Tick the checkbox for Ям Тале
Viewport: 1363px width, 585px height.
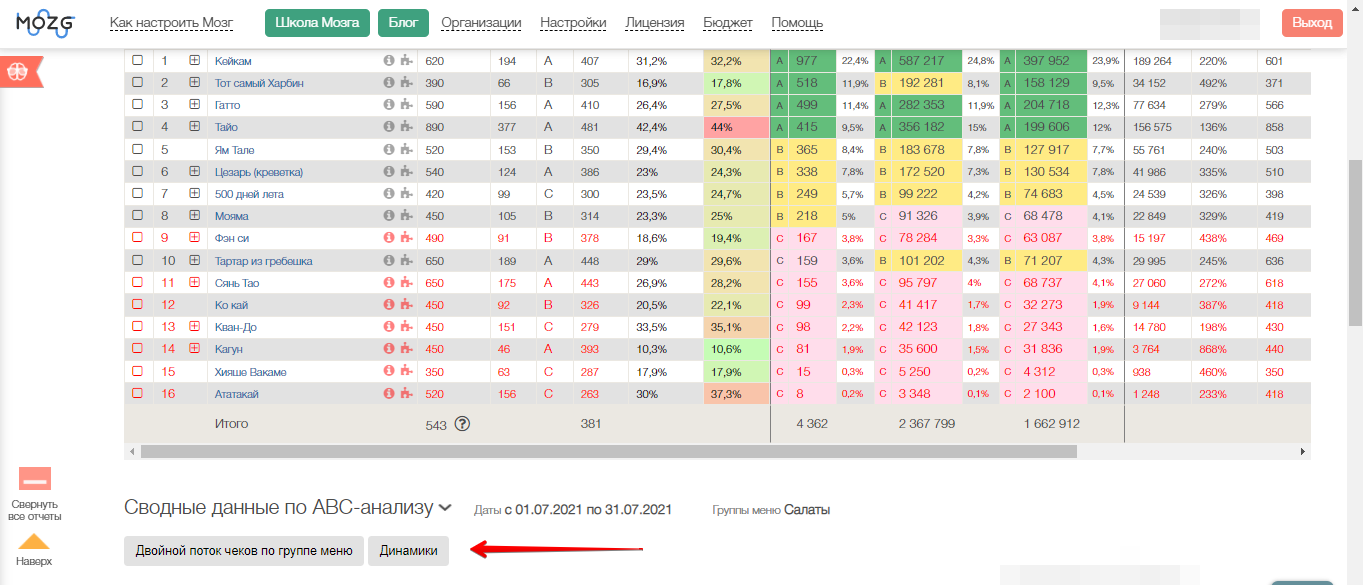point(138,150)
